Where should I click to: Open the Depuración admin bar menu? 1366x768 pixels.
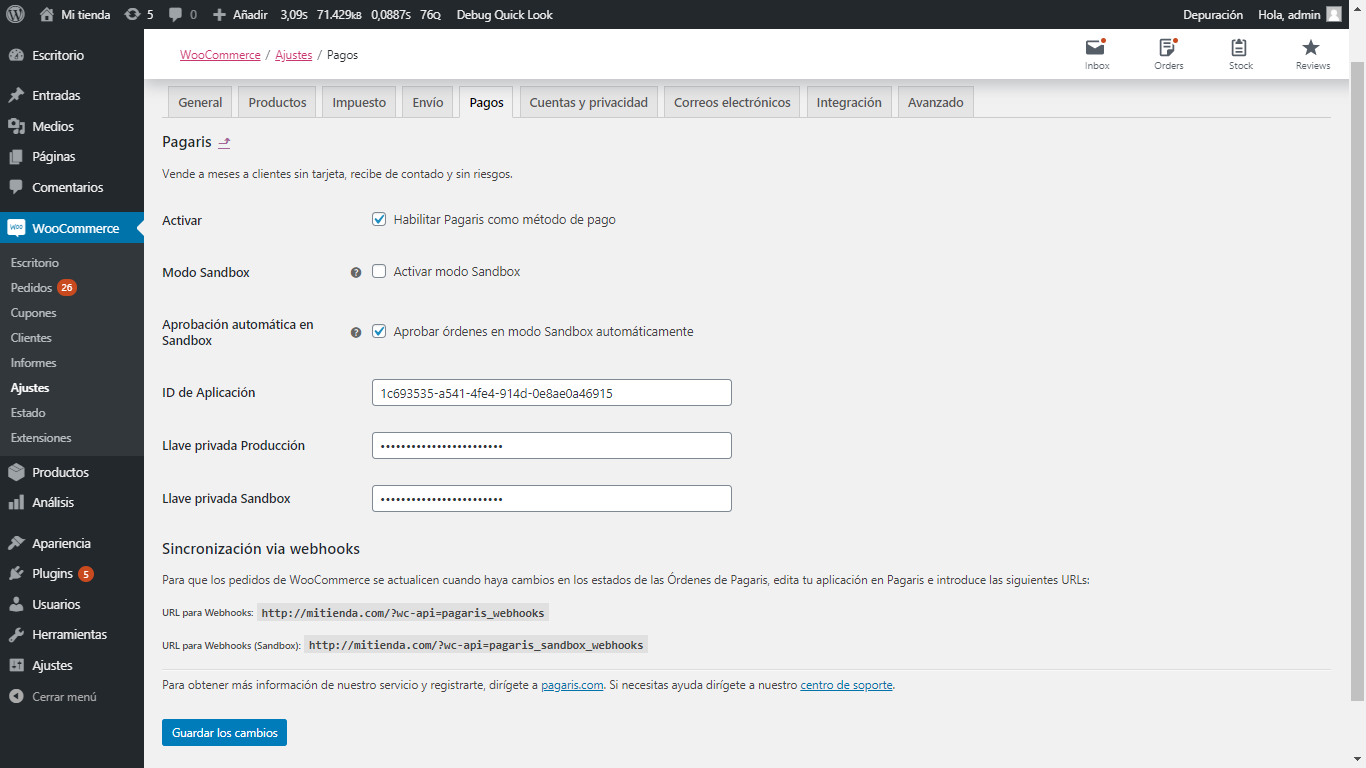(x=1212, y=15)
